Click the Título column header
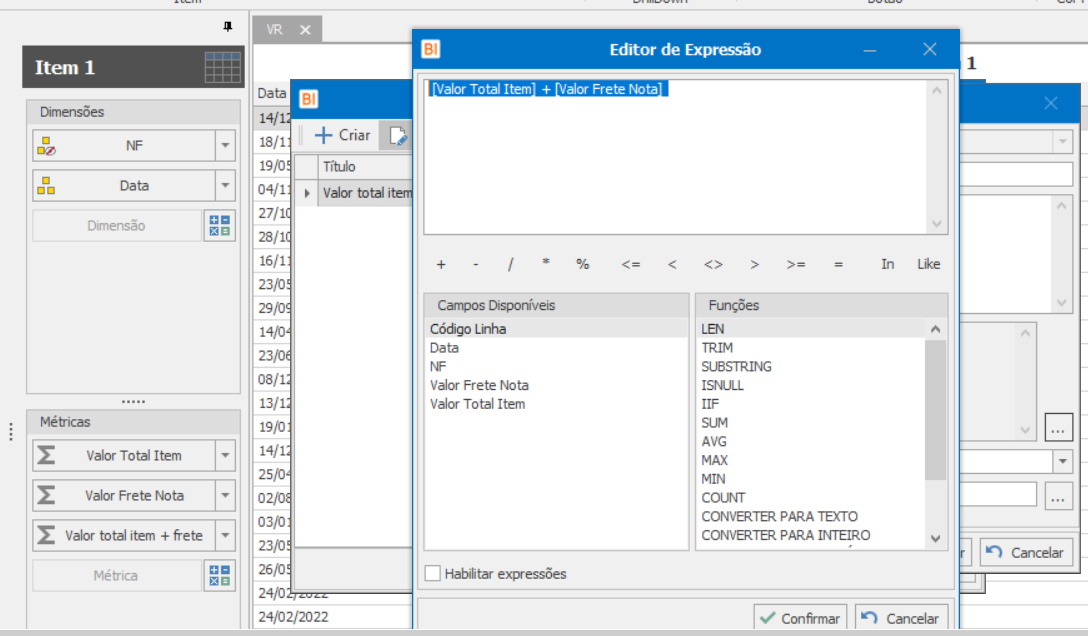Image resolution: width=1088 pixels, height=636 pixels. pos(366,167)
